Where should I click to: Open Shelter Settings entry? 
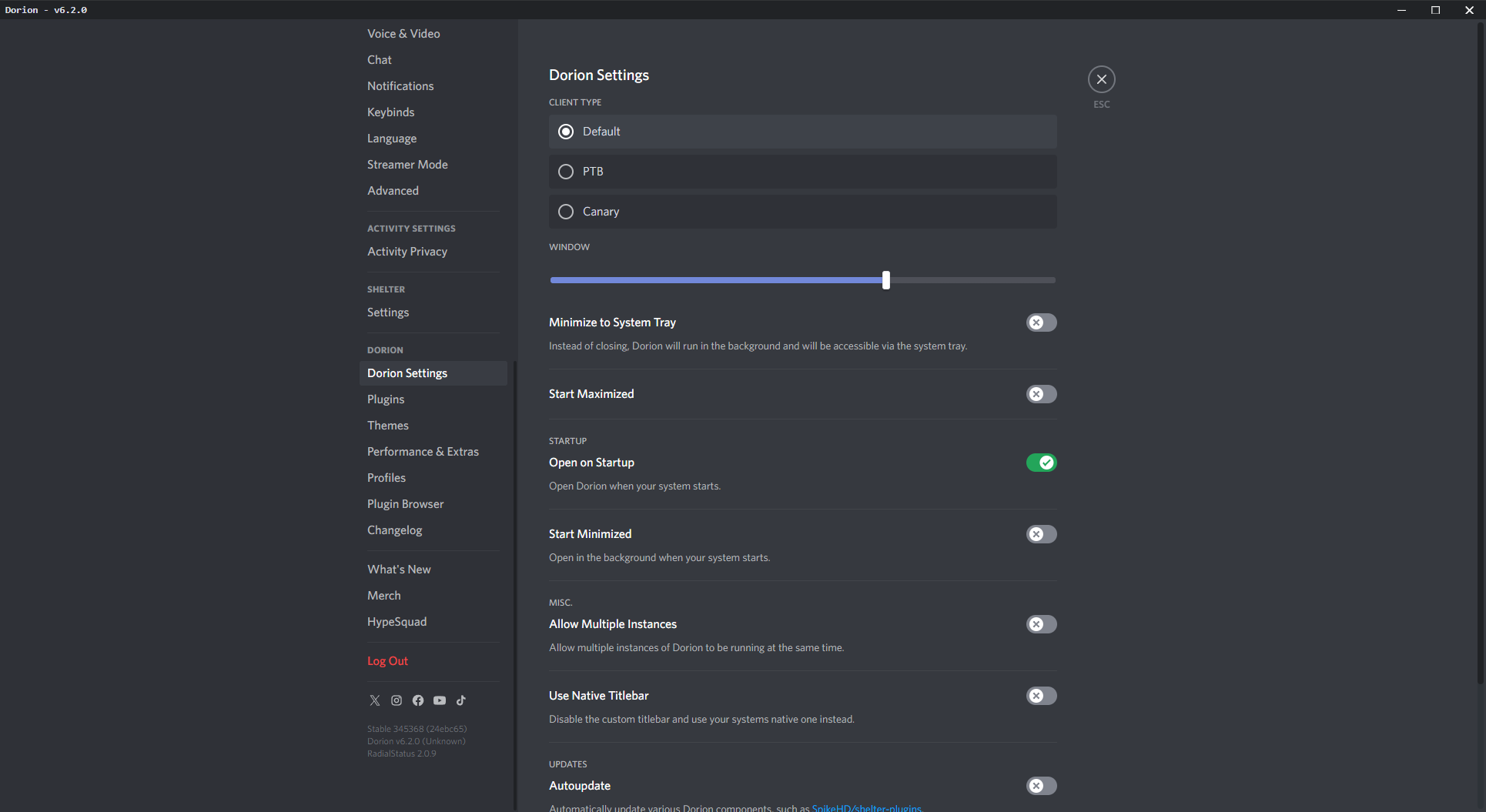tap(433, 312)
